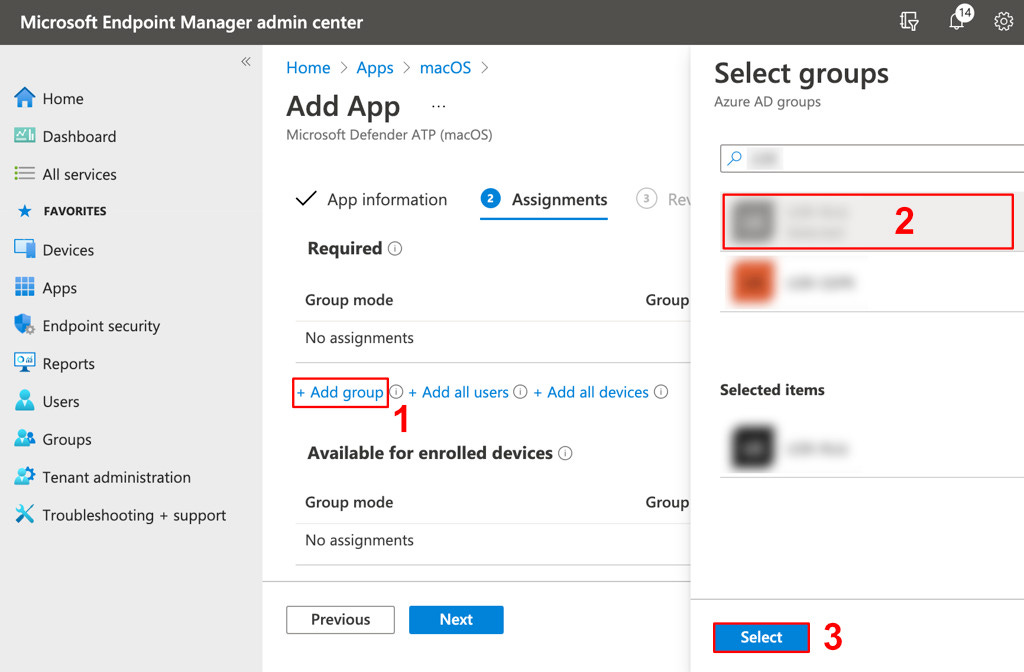Open the ellipsis menu next to Add App

pos(438,106)
